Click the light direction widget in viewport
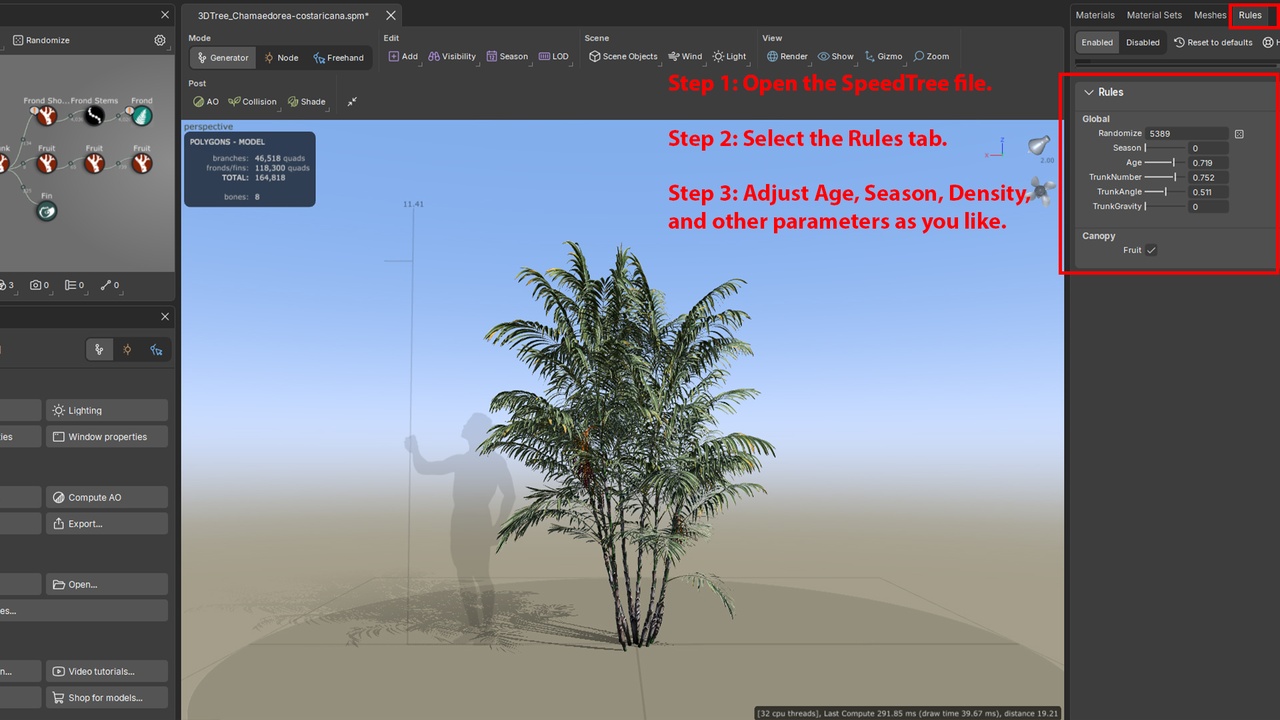This screenshot has height=720, width=1280. click(x=1040, y=146)
